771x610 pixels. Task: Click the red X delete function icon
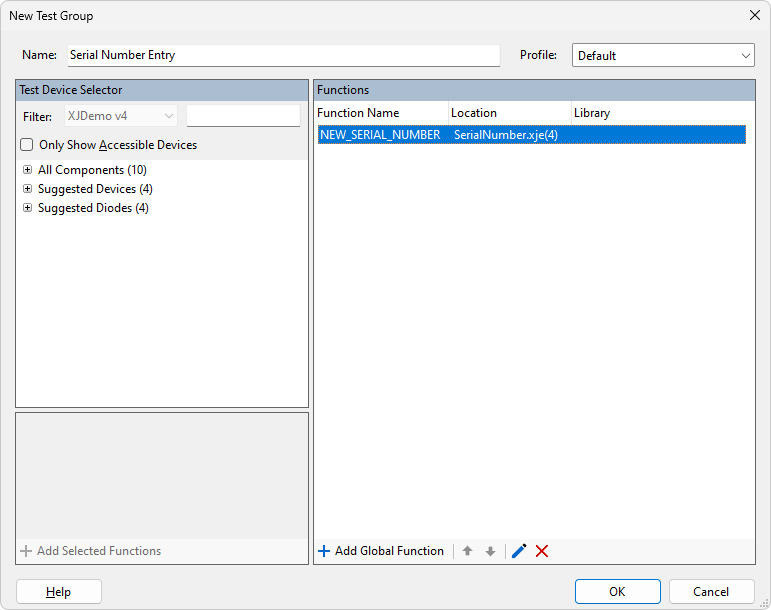[x=542, y=551]
